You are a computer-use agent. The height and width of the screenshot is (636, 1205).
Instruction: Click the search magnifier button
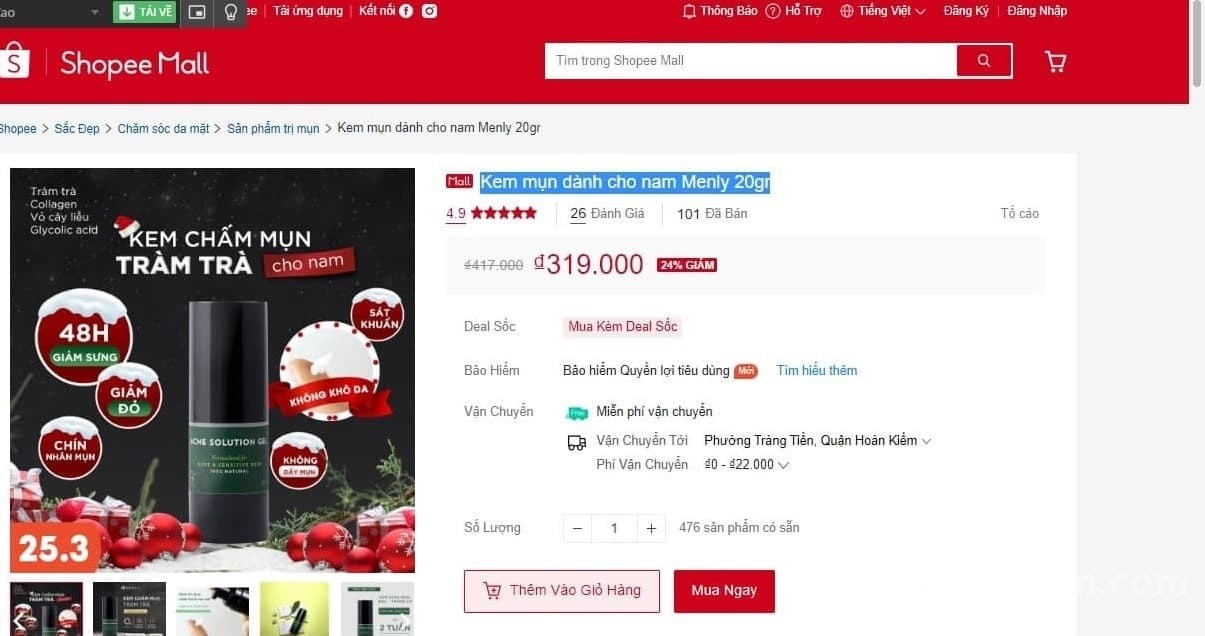(983, 61)
